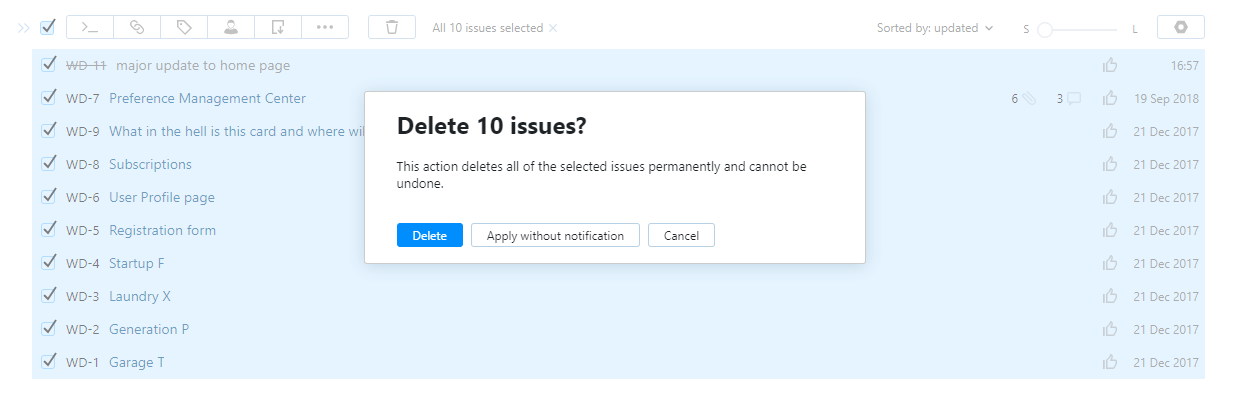
Task: Uncheck the WD-2 issue checkbox
Action: (x=48, y=329)
